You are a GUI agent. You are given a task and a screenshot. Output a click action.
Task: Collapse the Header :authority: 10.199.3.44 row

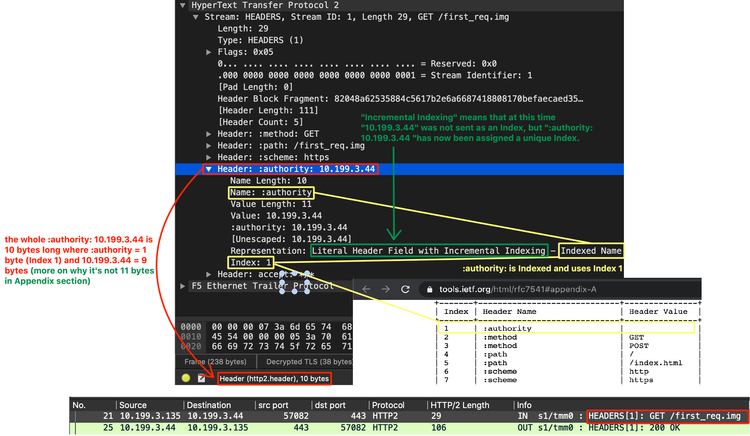208,169
